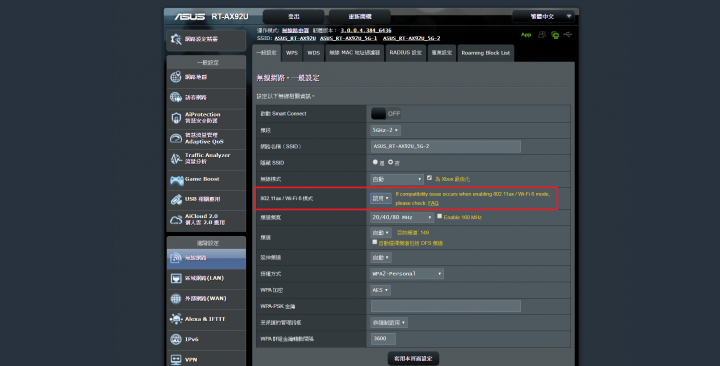This screenshot has width=720, height=366.
Task: Click the ASUS logo
Action: click(x=190, y=17)
